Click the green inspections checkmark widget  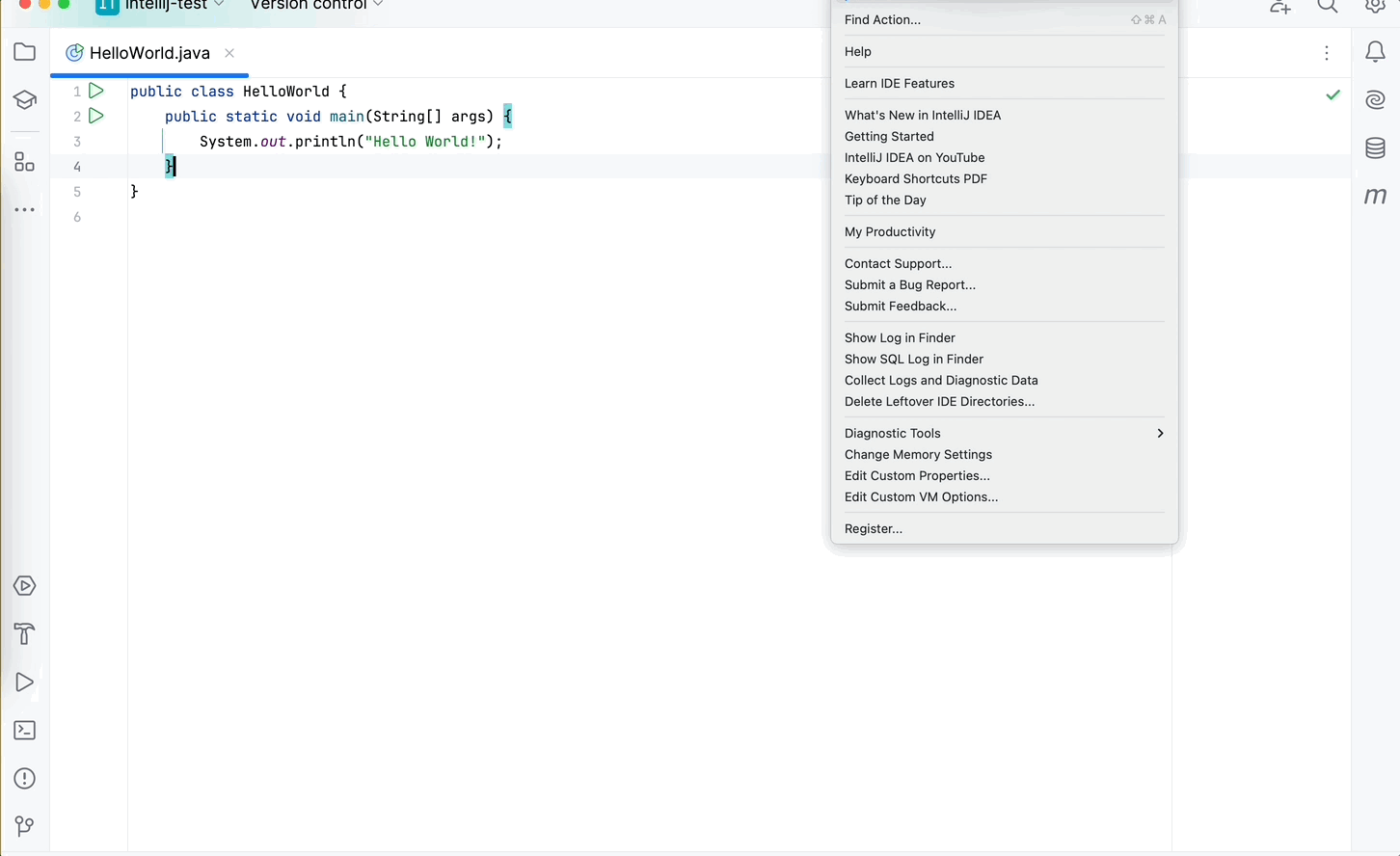[1333, 94]
